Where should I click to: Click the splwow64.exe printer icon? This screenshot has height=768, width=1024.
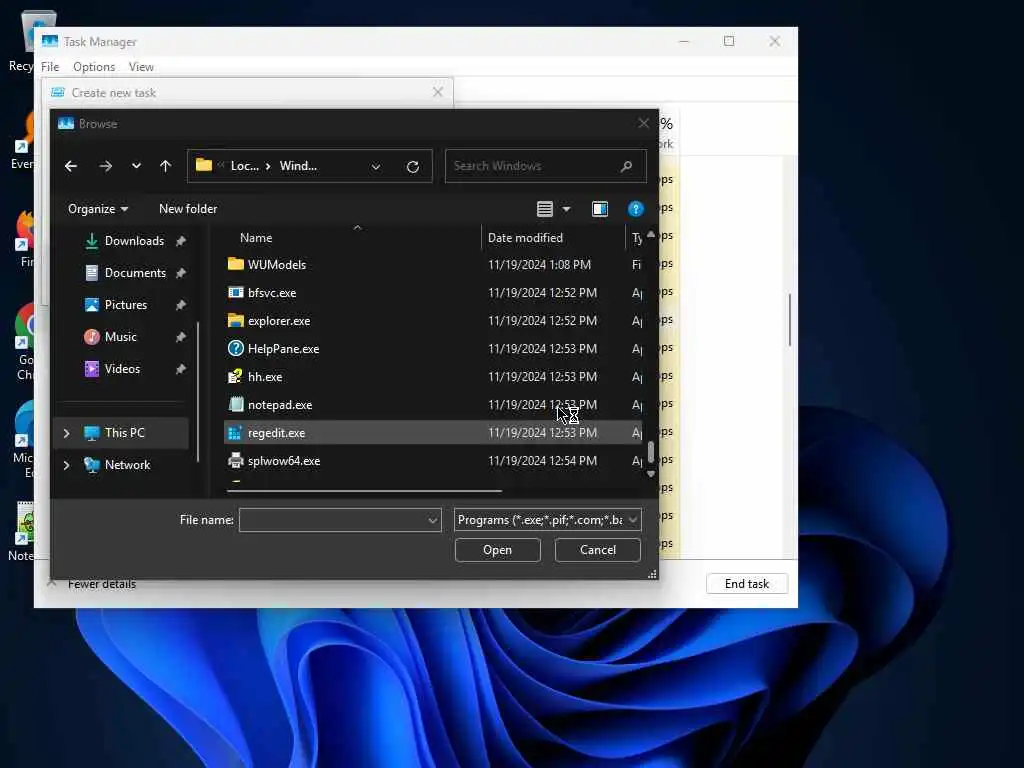coord(235,461)
